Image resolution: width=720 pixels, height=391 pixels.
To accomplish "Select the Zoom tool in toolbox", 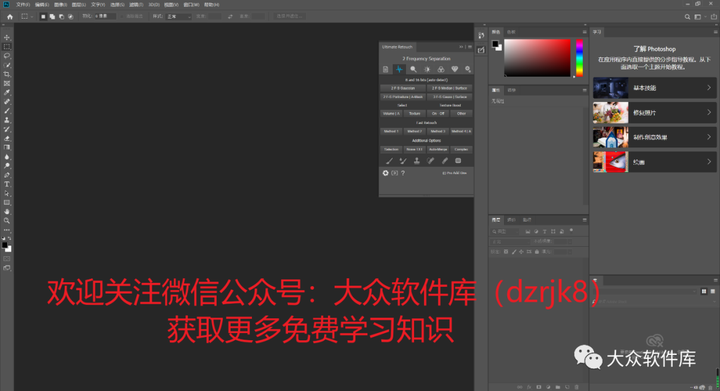I will coord(7,221).
